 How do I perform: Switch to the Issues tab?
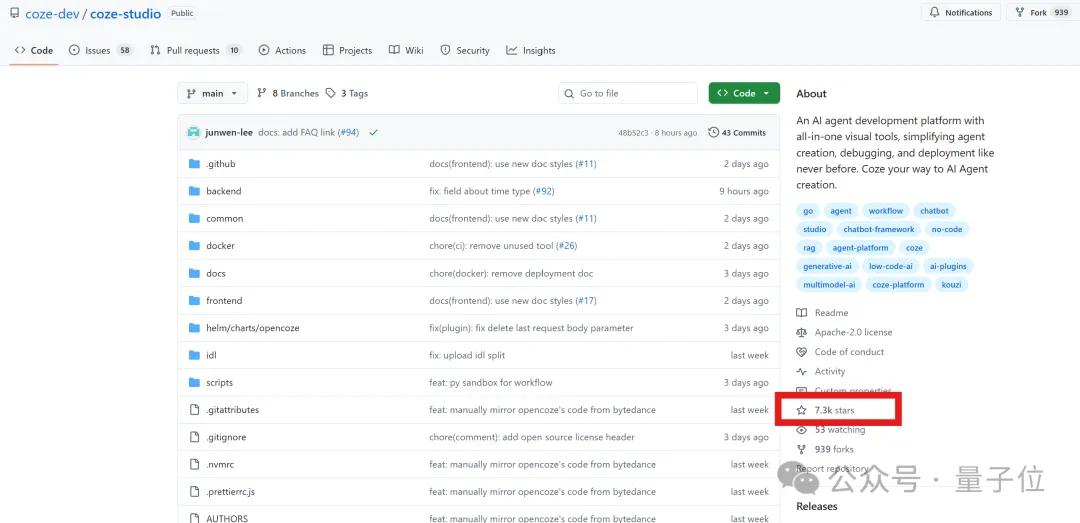point(98,50)
